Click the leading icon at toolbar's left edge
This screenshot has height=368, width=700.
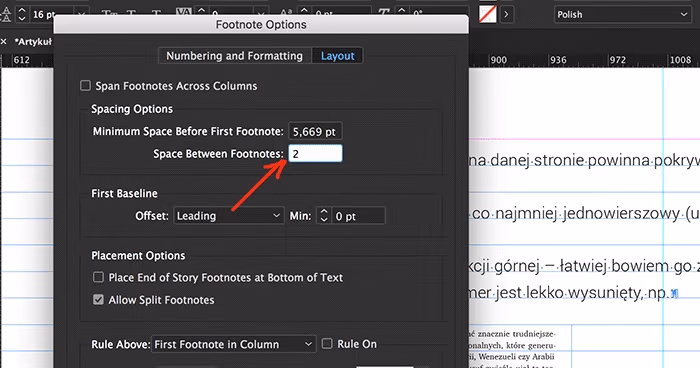click(x=6, y=14)
